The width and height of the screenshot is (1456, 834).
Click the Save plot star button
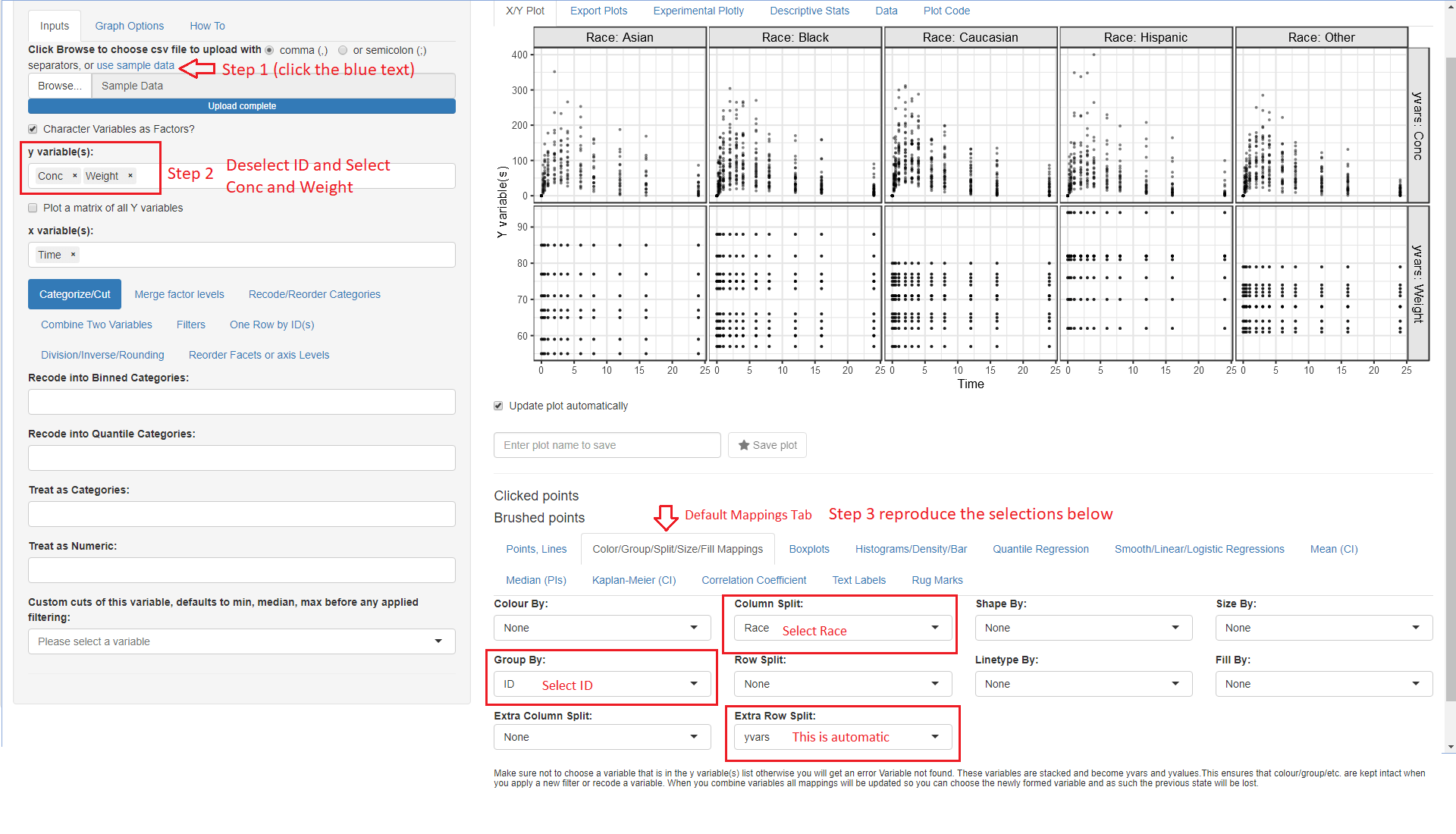pyautogui.click(x=767, y=445)
